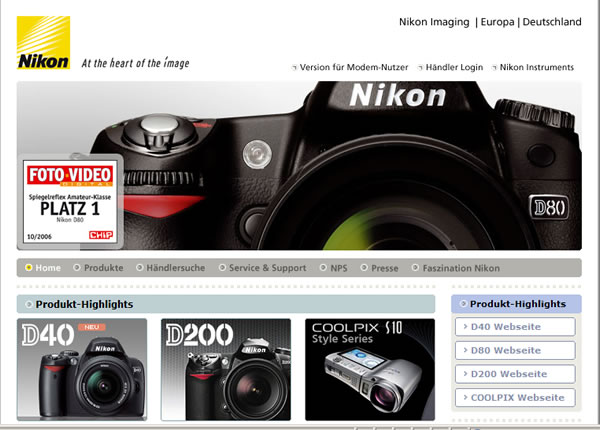Open the Händler Login link
The width and height of the screenshot is (600, 430).
coord(454,68)
